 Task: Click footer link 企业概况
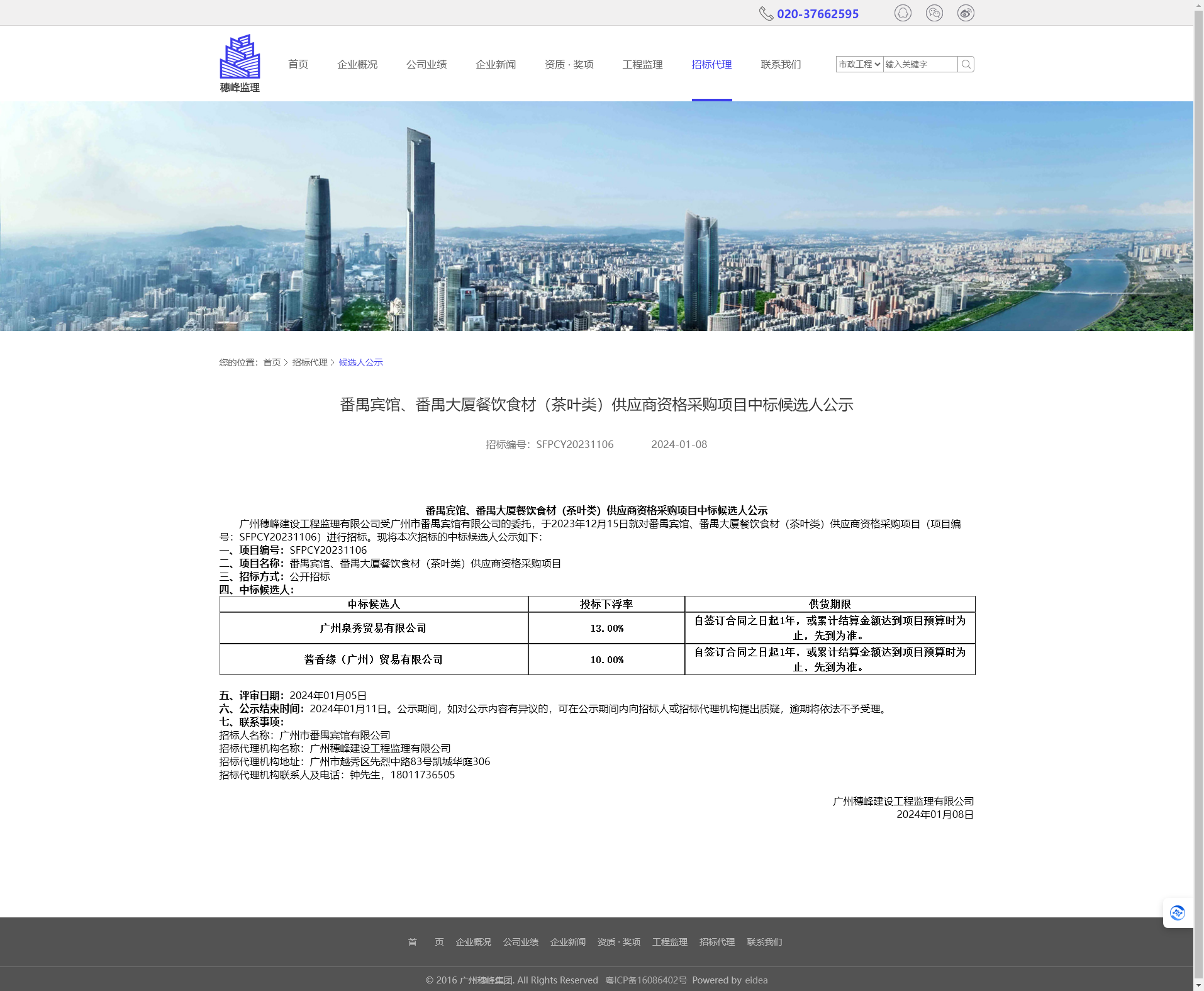[x=473, y=942]
